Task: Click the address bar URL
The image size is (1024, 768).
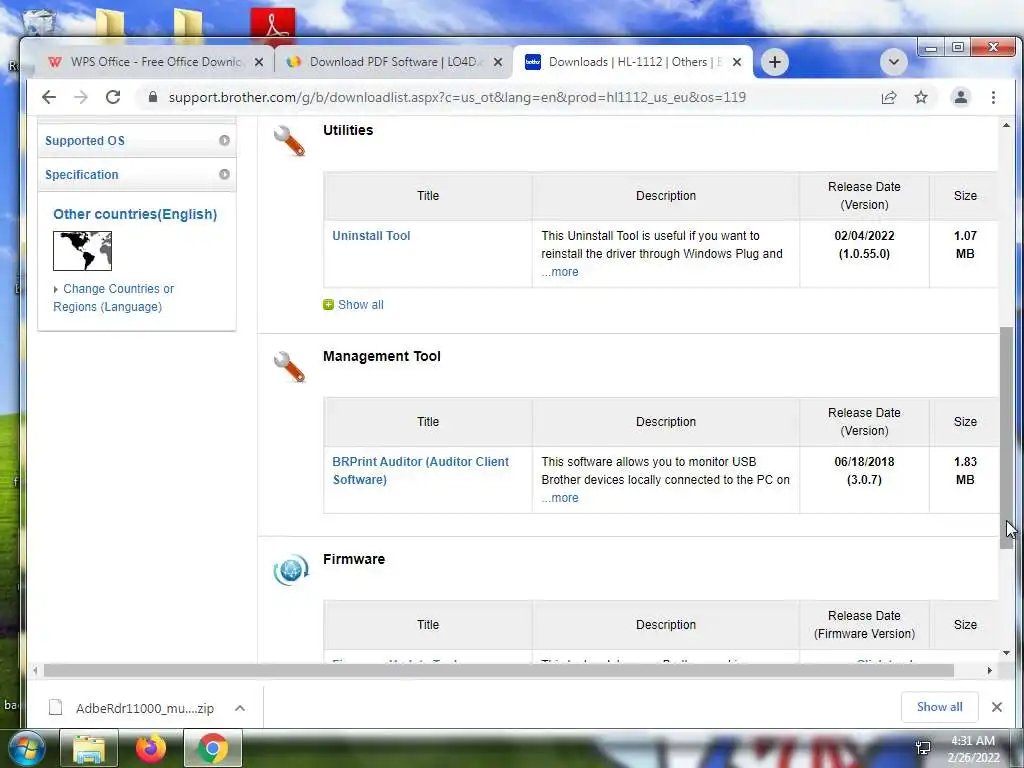Action: pyautogui.click(x=456, y=97)
